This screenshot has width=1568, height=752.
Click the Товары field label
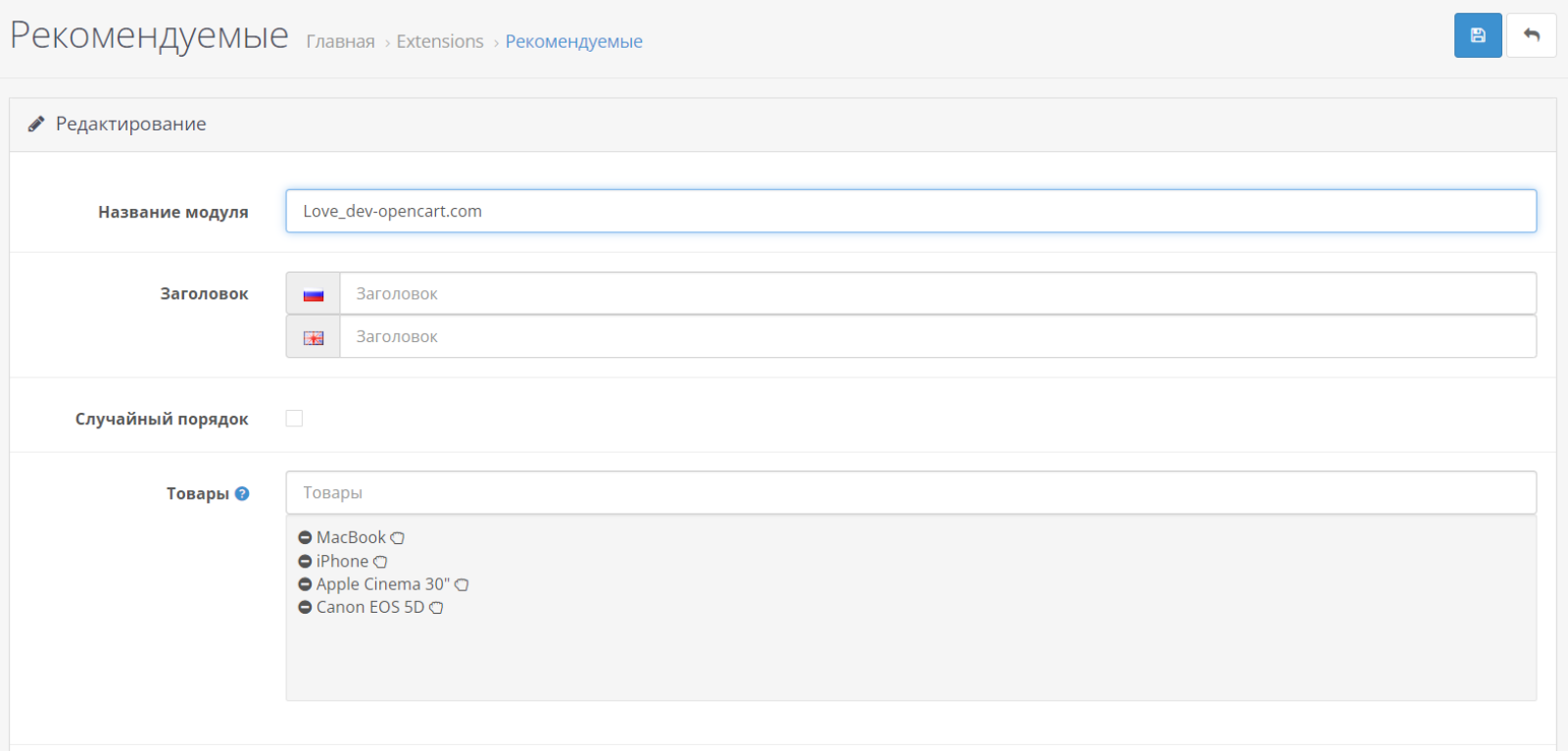[x=198, y=493]
